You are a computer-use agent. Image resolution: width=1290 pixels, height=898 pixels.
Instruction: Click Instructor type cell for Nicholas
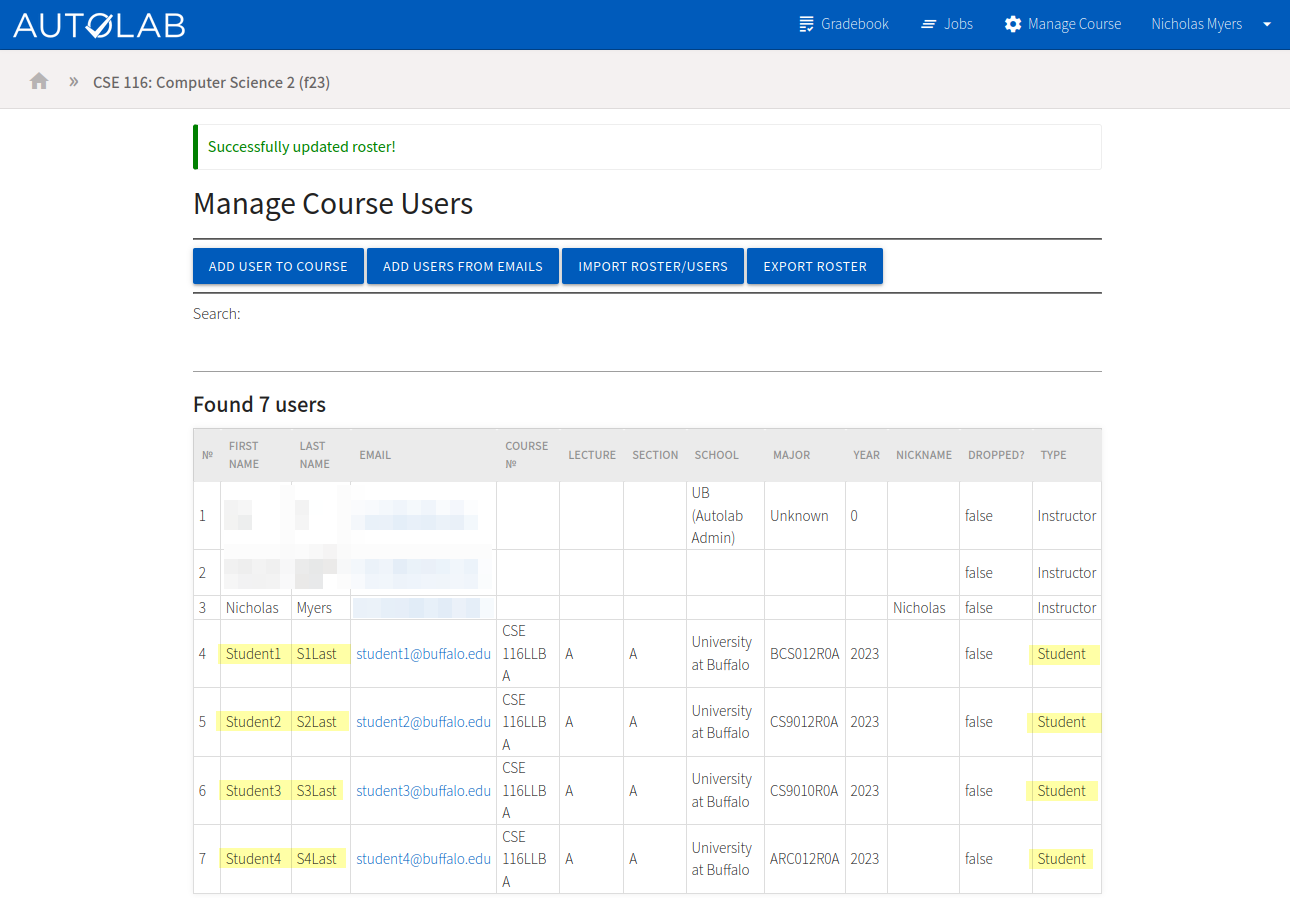click(1067, 608)
